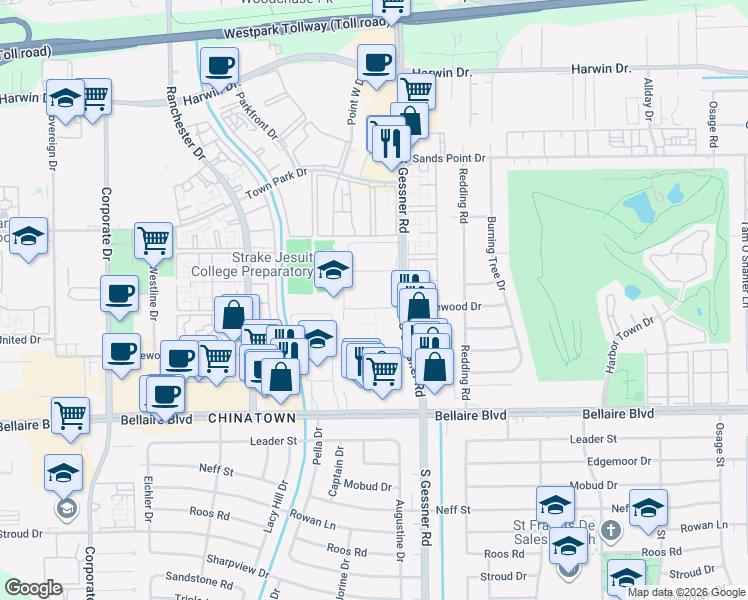Click the Lacy Hill Dr label
Screen dimensions: 748x600
click(x=276, y=506)
